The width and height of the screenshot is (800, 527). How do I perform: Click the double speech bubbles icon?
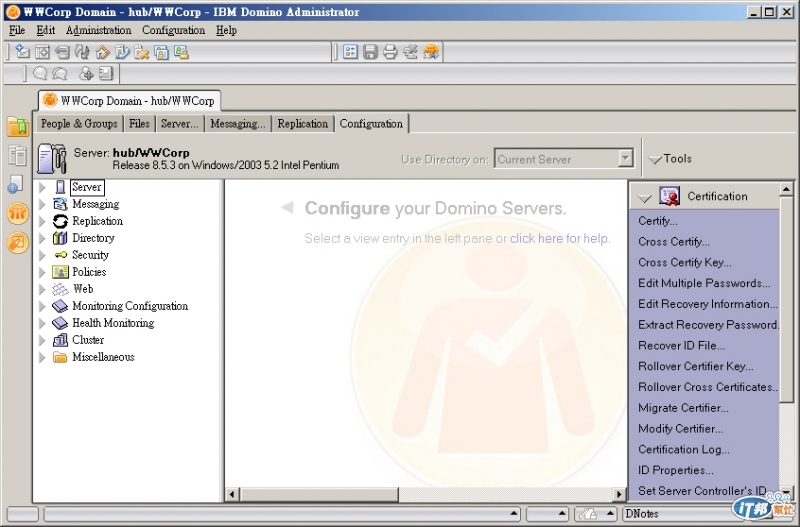pyautogui.click(x=60, y=74)
